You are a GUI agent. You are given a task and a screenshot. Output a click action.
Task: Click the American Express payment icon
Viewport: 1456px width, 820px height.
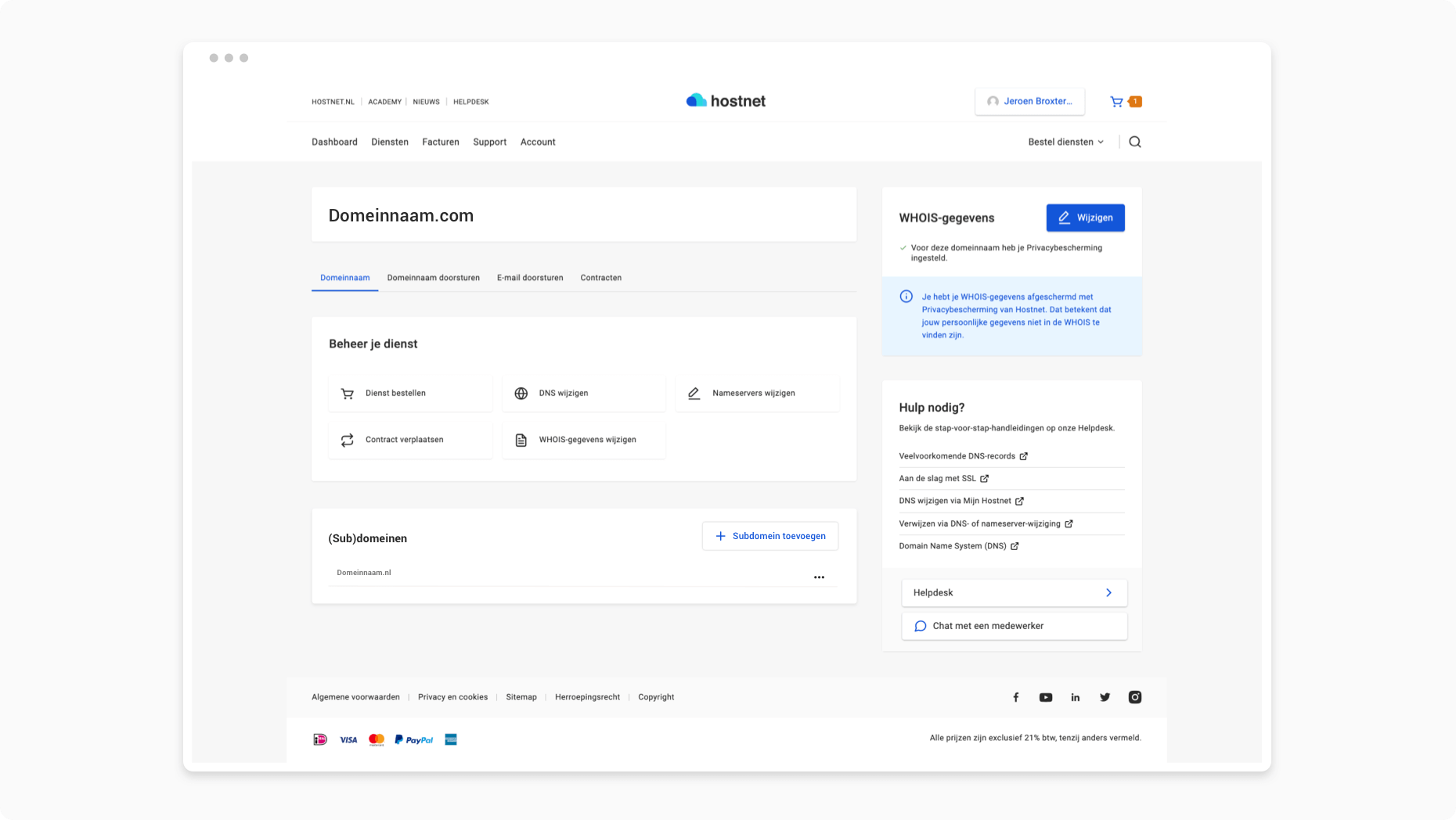coord(451,739)
